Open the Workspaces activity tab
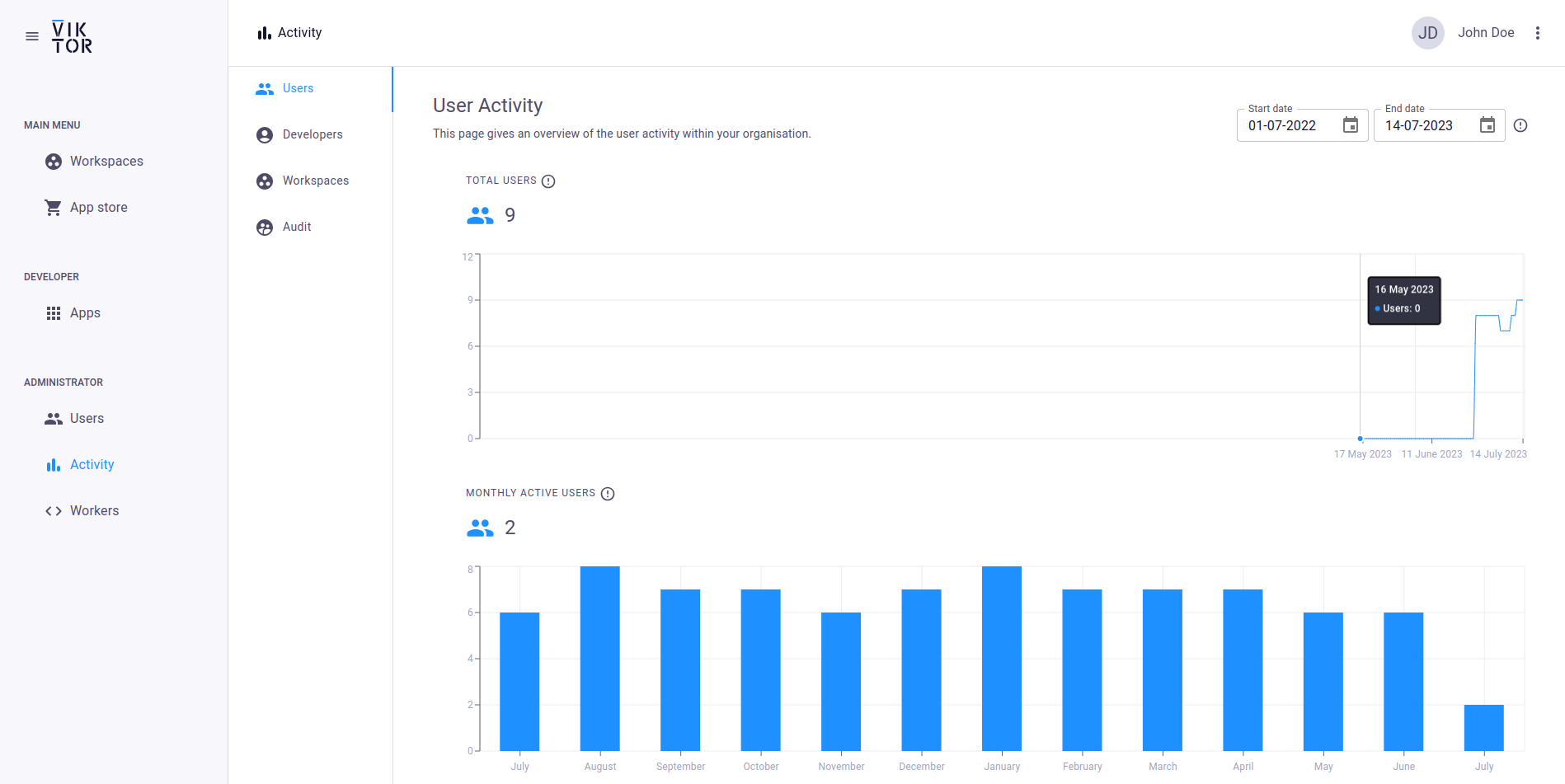The height and width of the screenshot is (784, 1565). 315,181
